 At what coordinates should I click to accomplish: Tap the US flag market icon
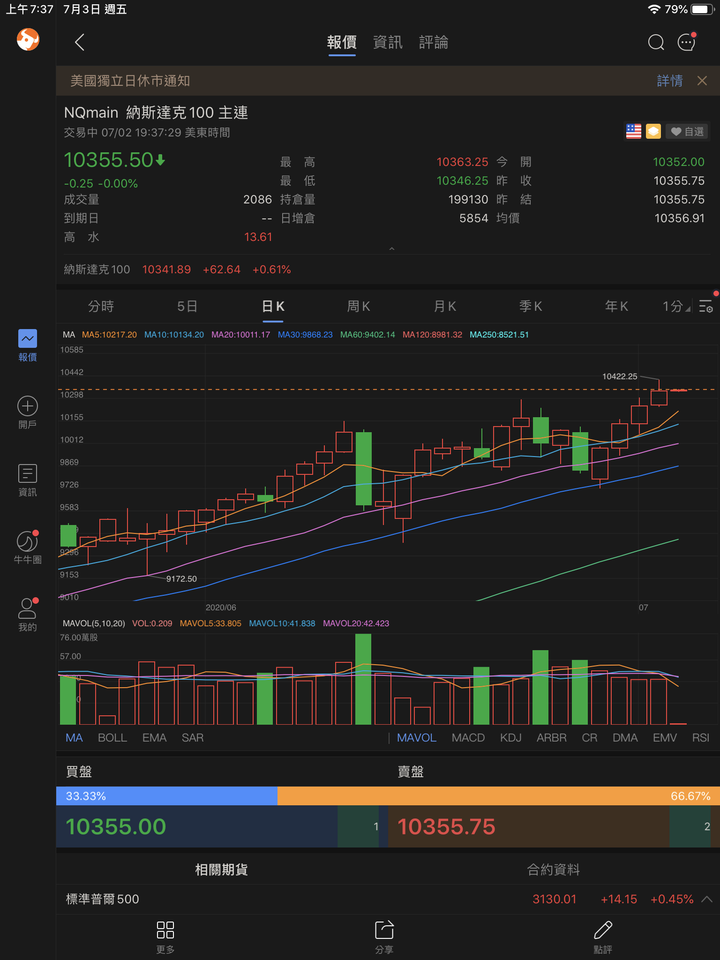coord(634,131)
